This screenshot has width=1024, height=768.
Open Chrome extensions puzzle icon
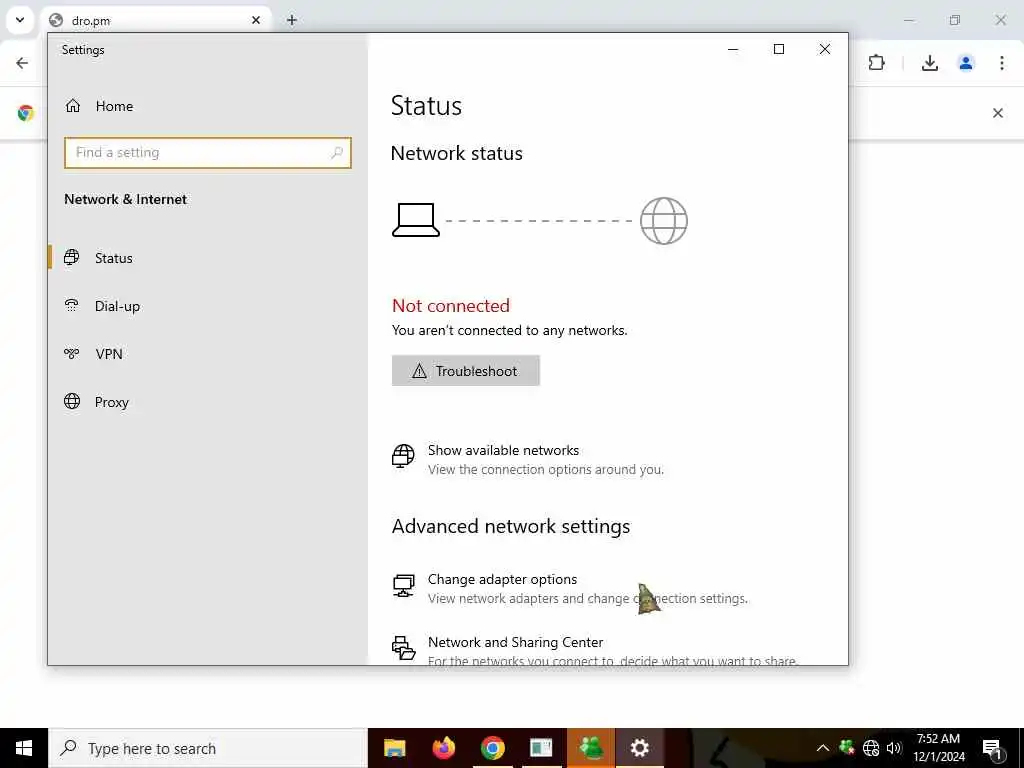click(x=876, y=63)
